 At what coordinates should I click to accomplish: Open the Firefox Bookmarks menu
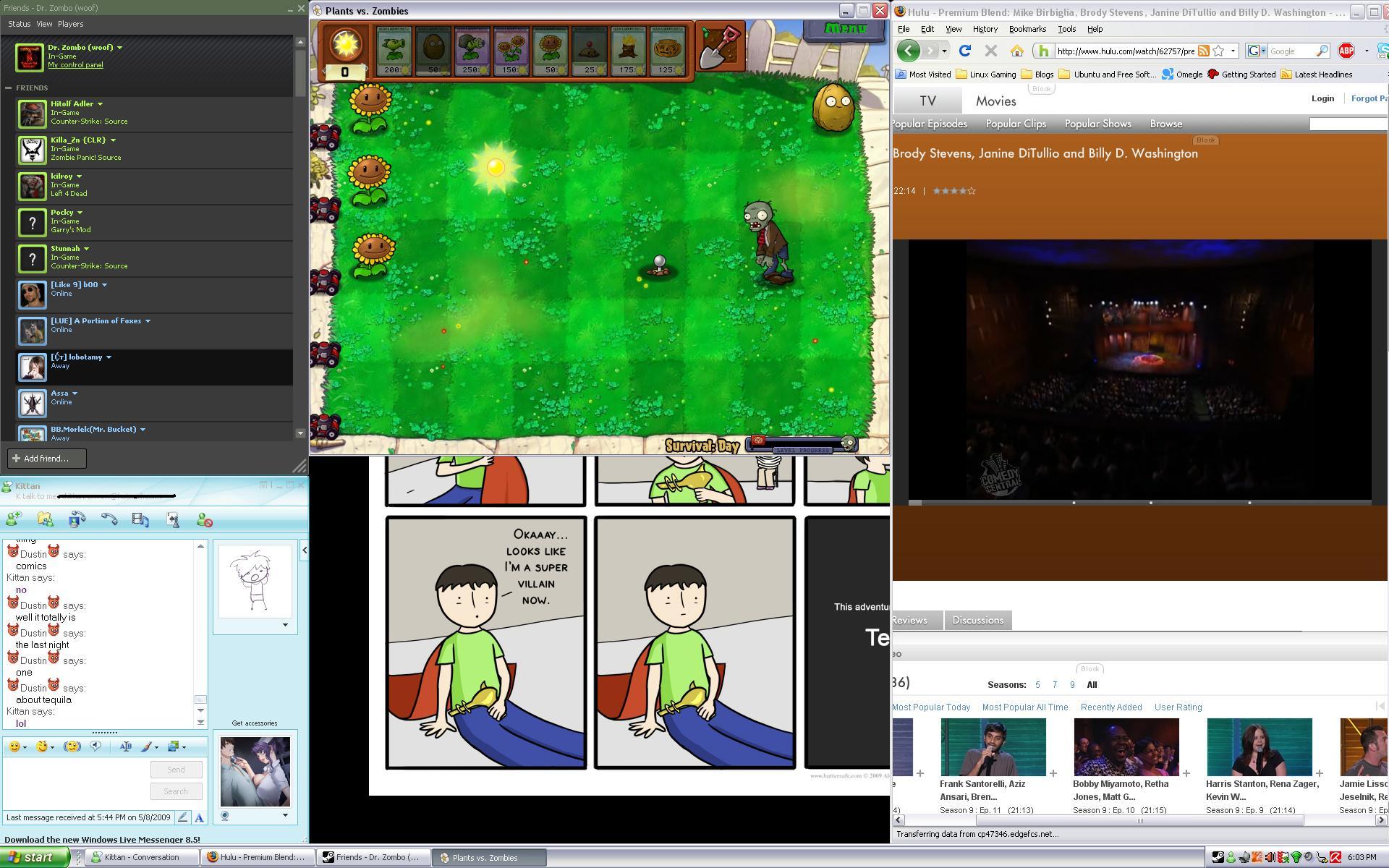(x=1027, y=29)
